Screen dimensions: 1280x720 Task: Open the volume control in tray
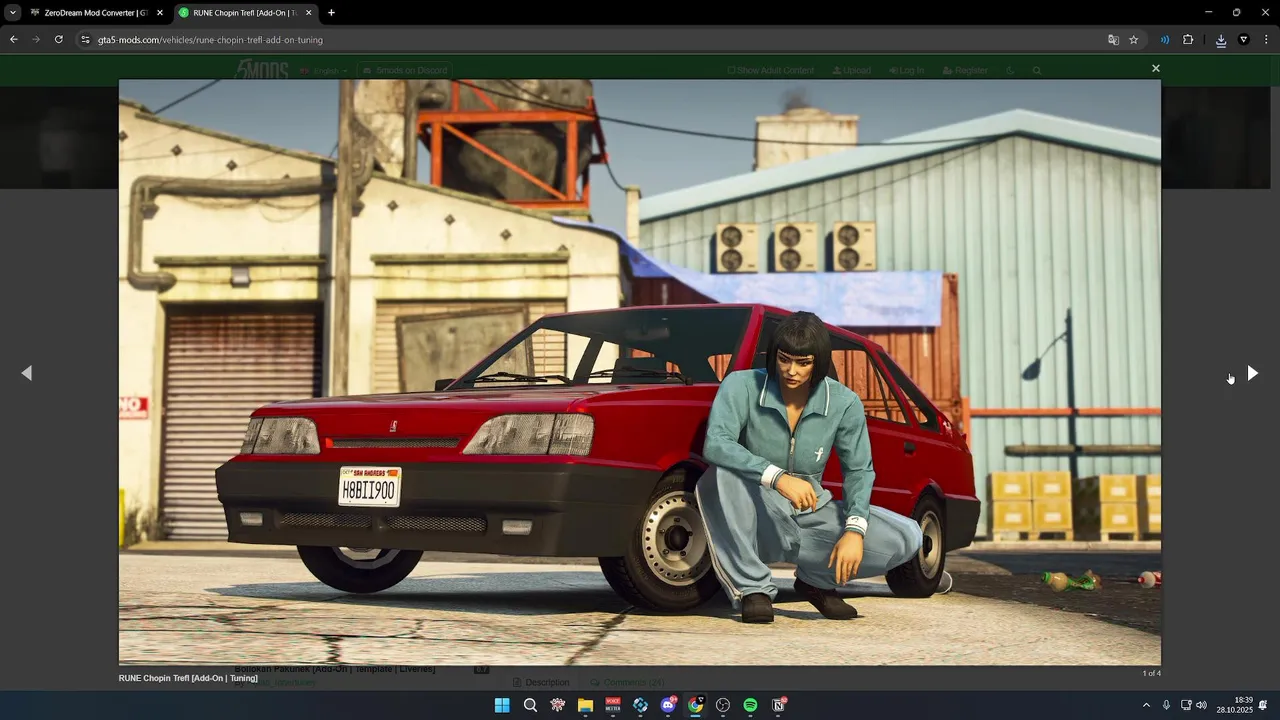[1201, 705]
